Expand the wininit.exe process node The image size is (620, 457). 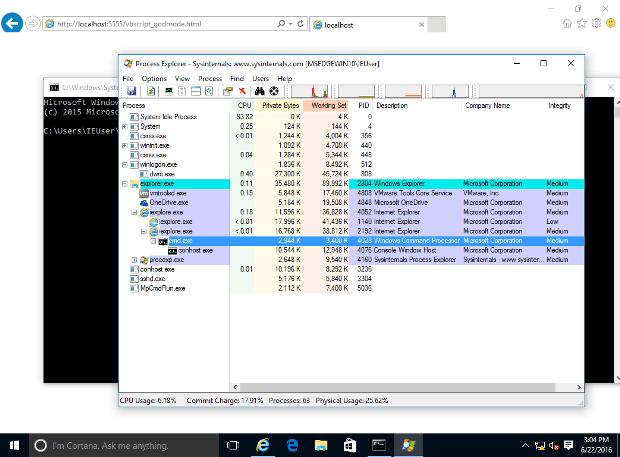click(x=125, y=145)
